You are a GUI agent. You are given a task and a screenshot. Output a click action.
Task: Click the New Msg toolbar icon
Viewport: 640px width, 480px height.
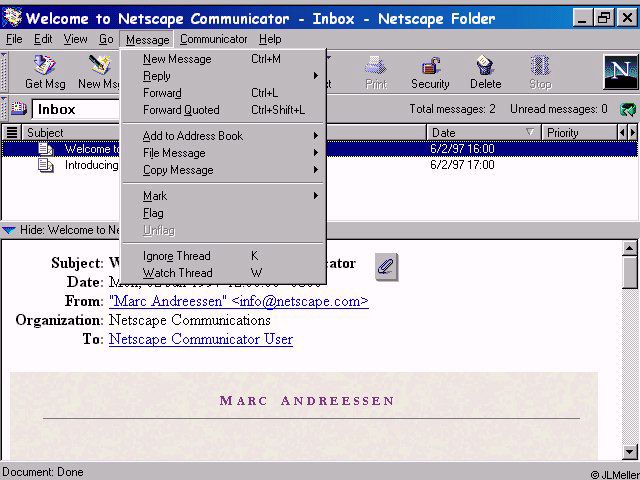point(99,72)
